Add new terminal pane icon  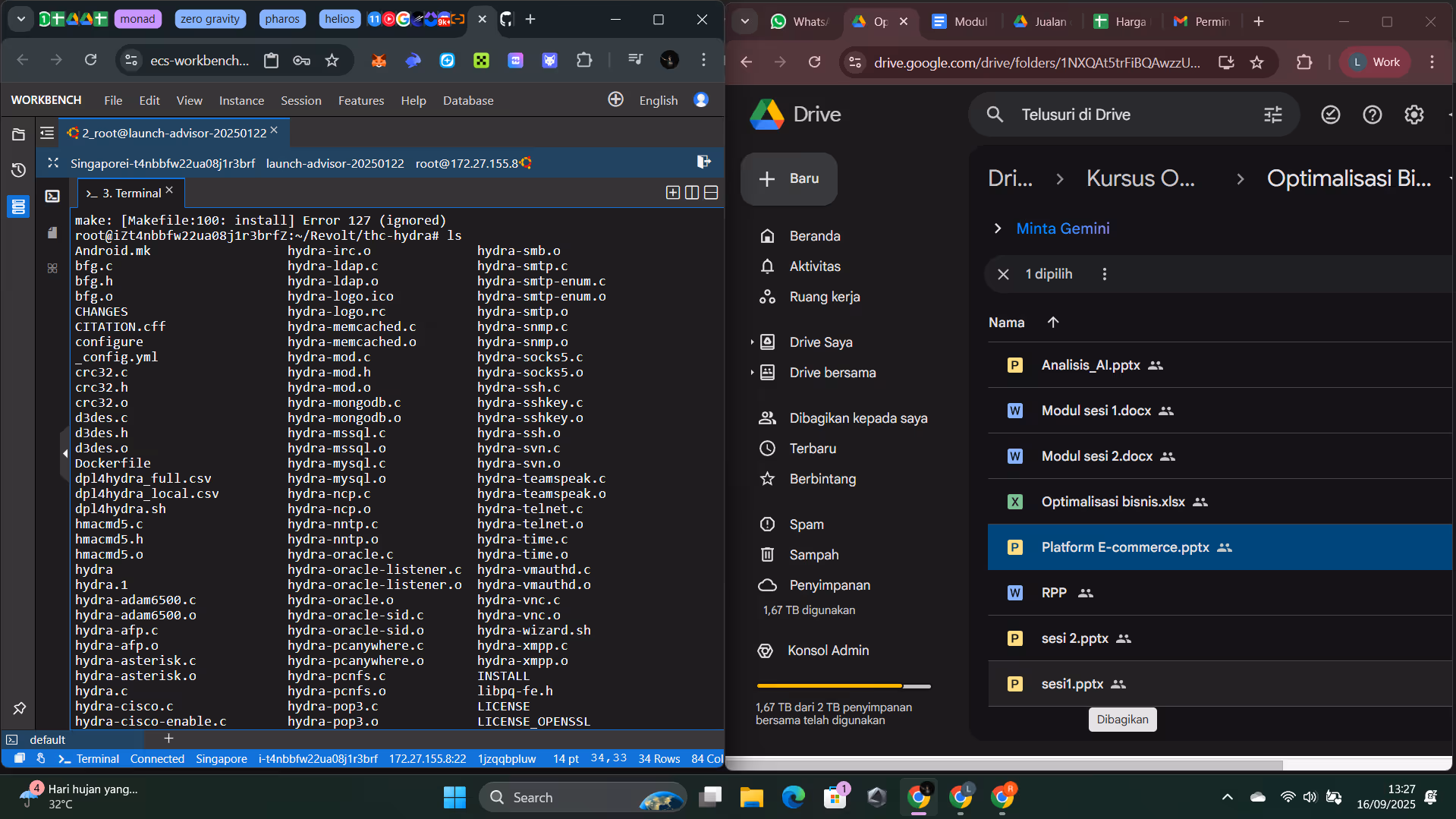(673, 193)
